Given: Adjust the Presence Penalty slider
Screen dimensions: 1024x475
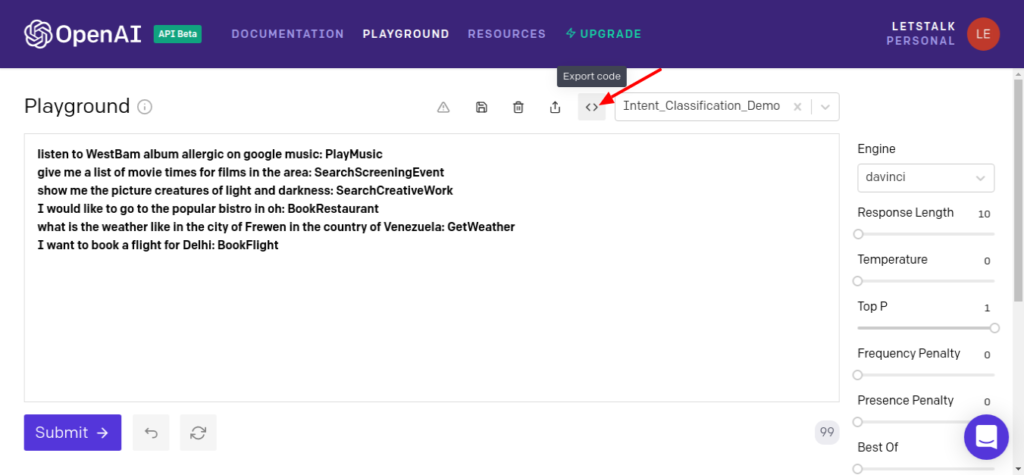Looking at the screenshot, I should click(x=926, y=422).
